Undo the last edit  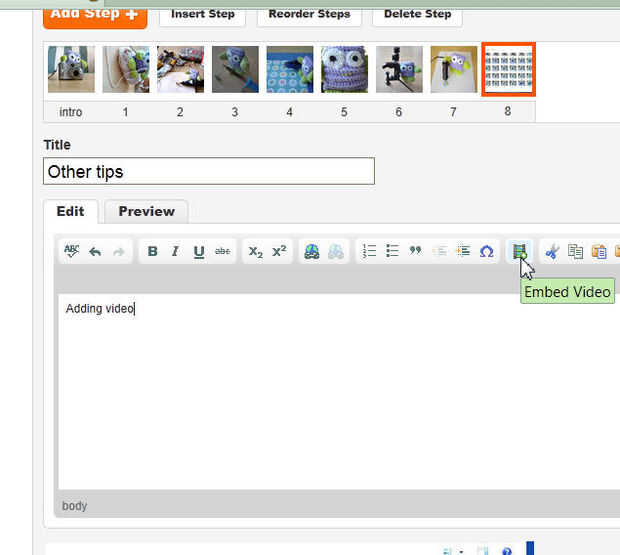point(95,251)
